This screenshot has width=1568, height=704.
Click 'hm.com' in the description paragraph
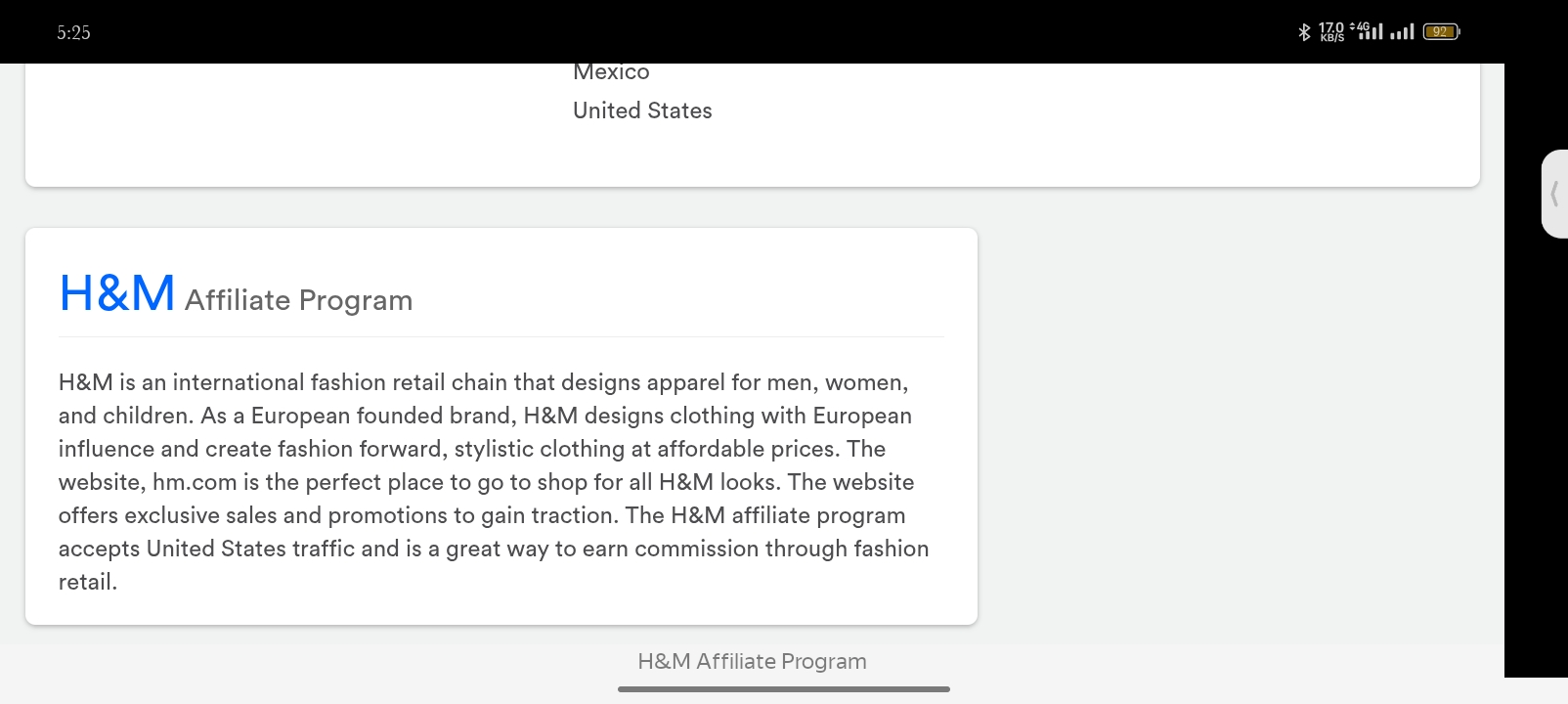tap(195, 482)
